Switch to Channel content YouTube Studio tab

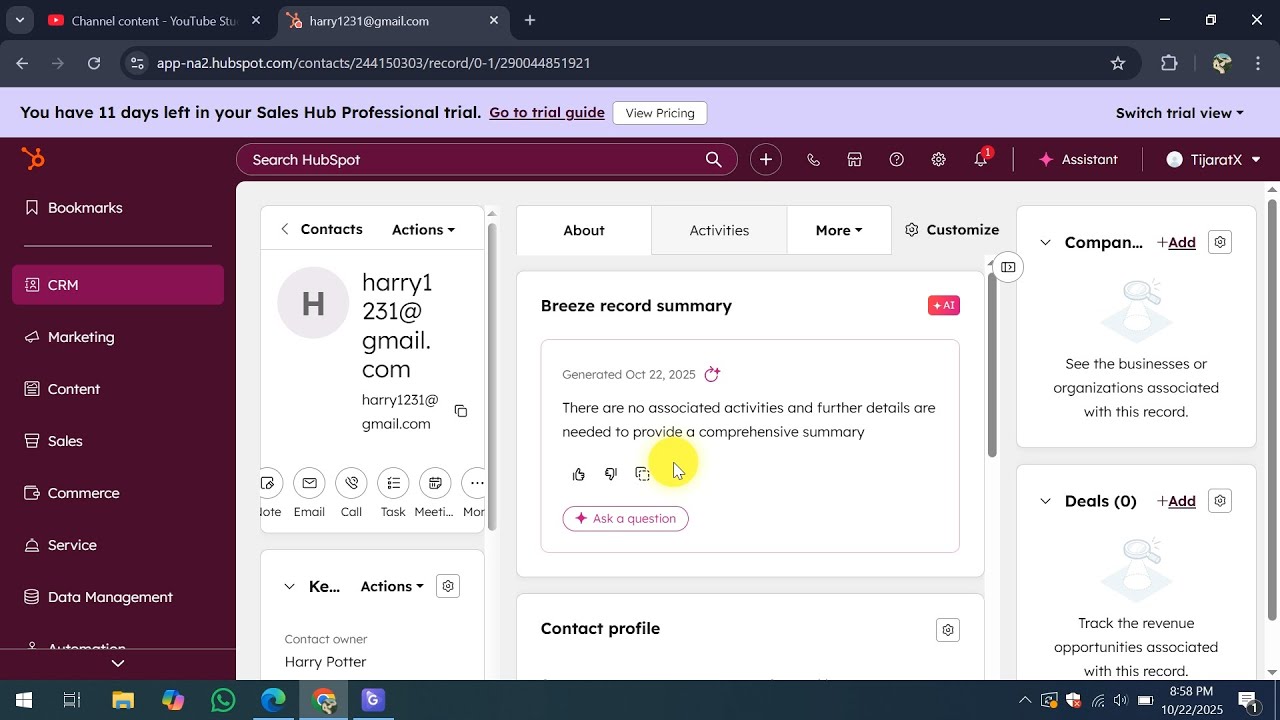pyautogui.click(x=154, y=20)
